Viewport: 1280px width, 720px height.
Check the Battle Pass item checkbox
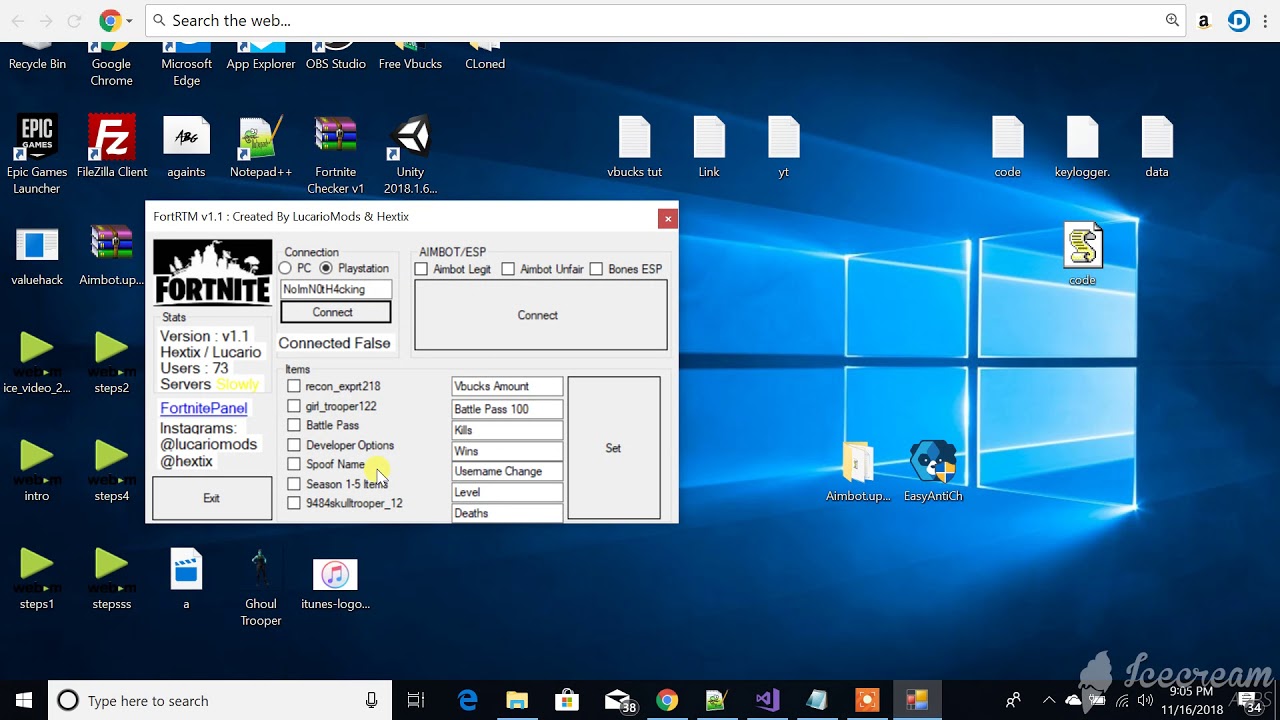click(x=294, y=425)
